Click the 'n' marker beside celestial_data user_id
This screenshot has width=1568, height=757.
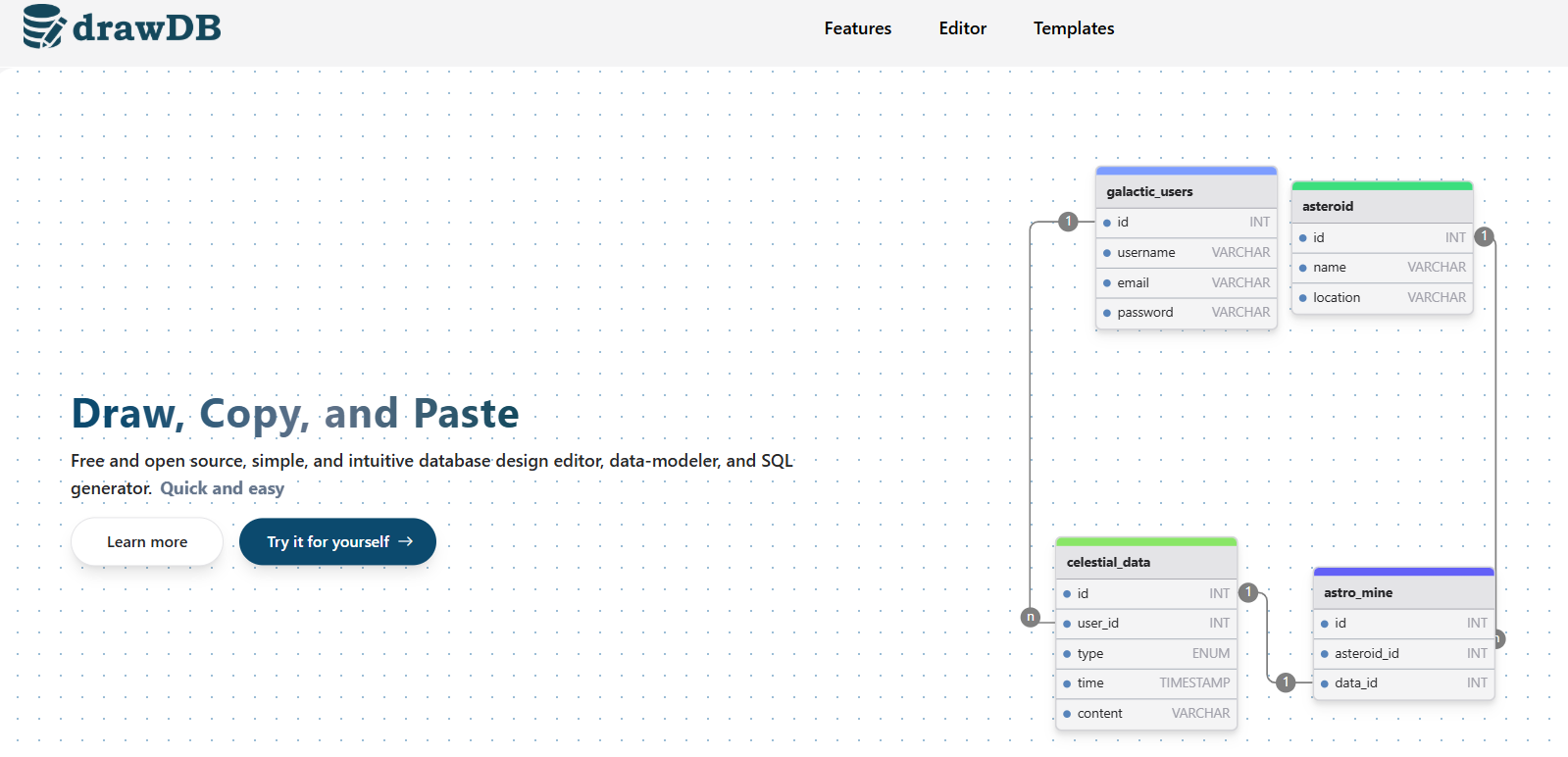(1030, 617)
